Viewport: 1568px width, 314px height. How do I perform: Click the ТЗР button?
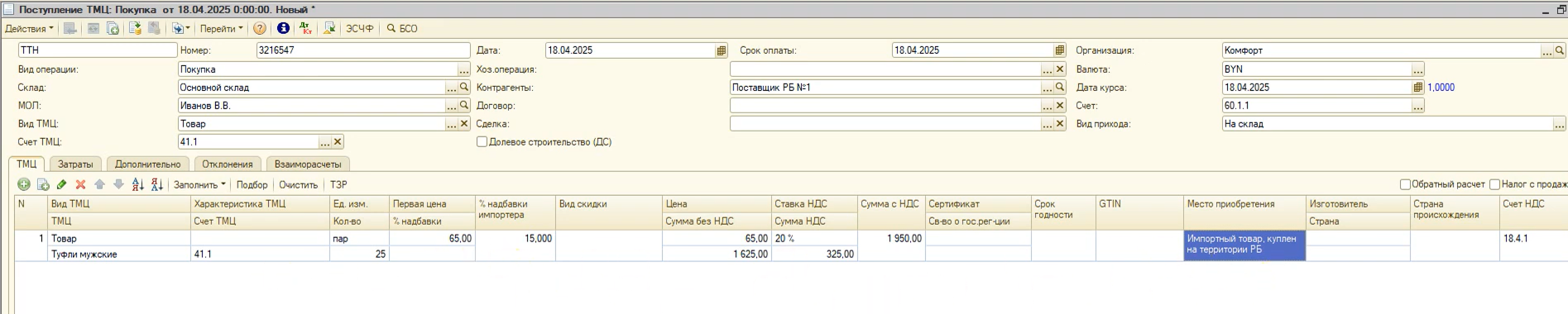(338, 185)
